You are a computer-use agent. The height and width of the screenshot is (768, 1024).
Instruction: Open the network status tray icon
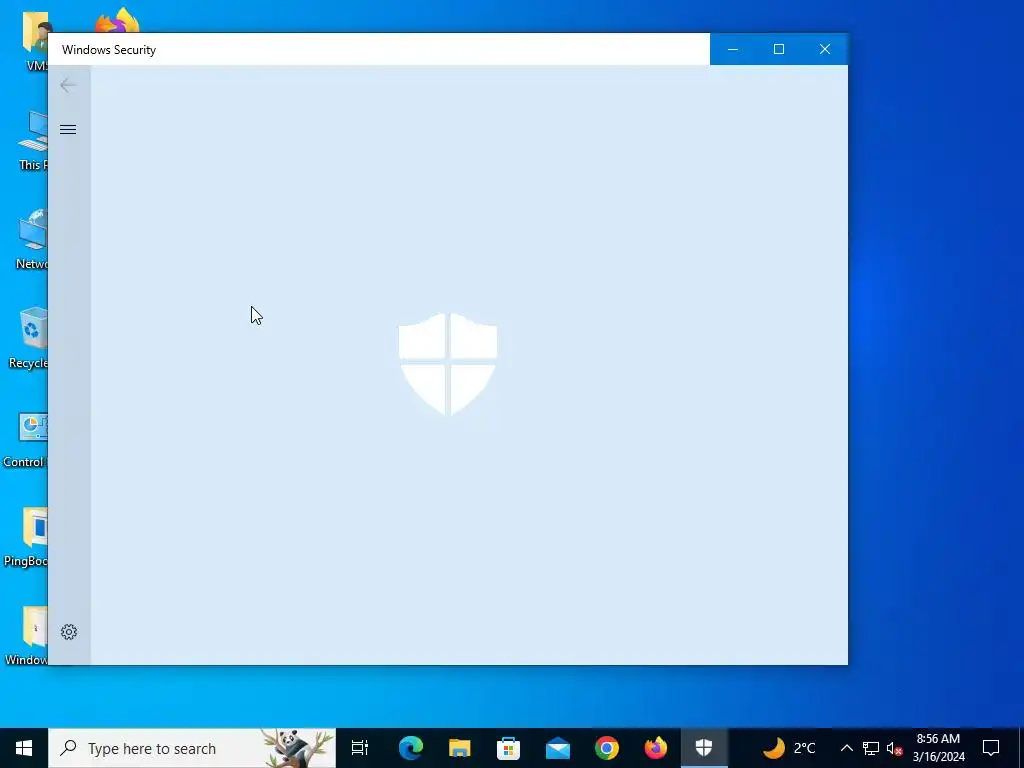(x=871, y=748)
